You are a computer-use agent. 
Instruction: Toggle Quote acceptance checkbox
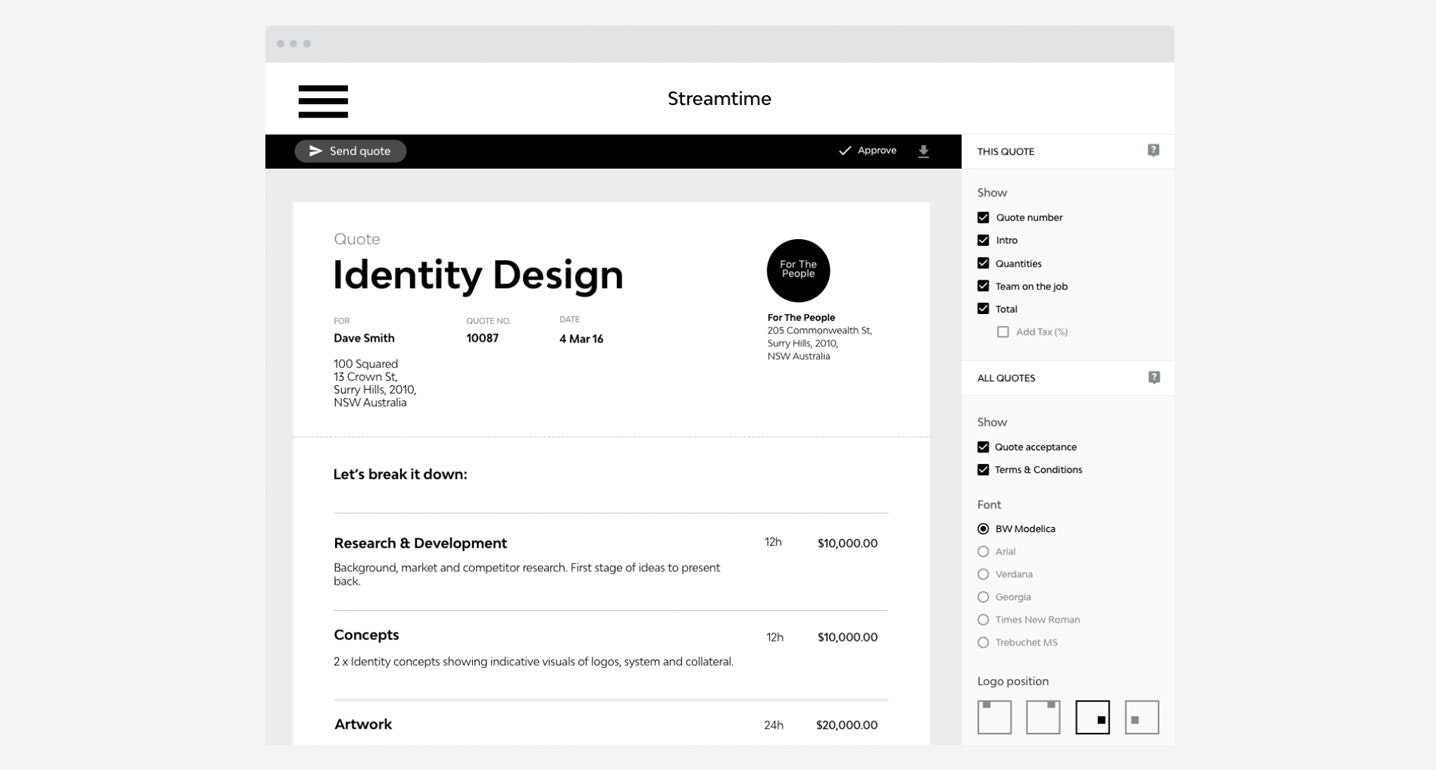[983, 447]
